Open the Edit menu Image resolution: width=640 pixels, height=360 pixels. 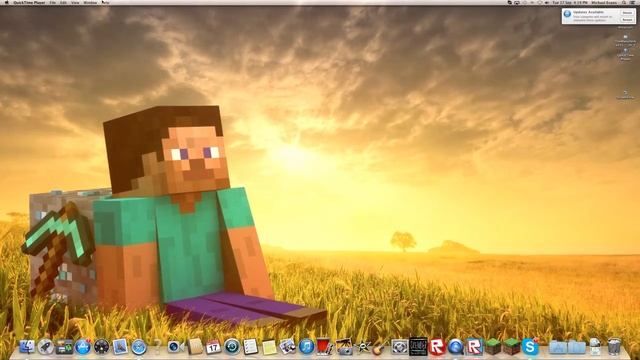click(64, 2)
